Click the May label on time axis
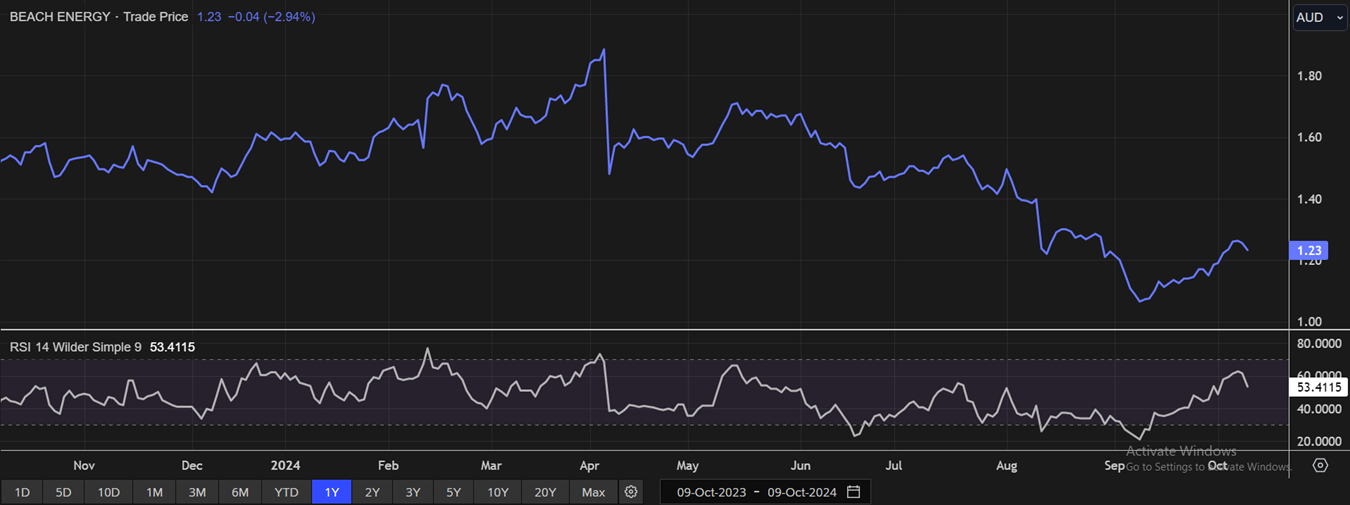 687,466
